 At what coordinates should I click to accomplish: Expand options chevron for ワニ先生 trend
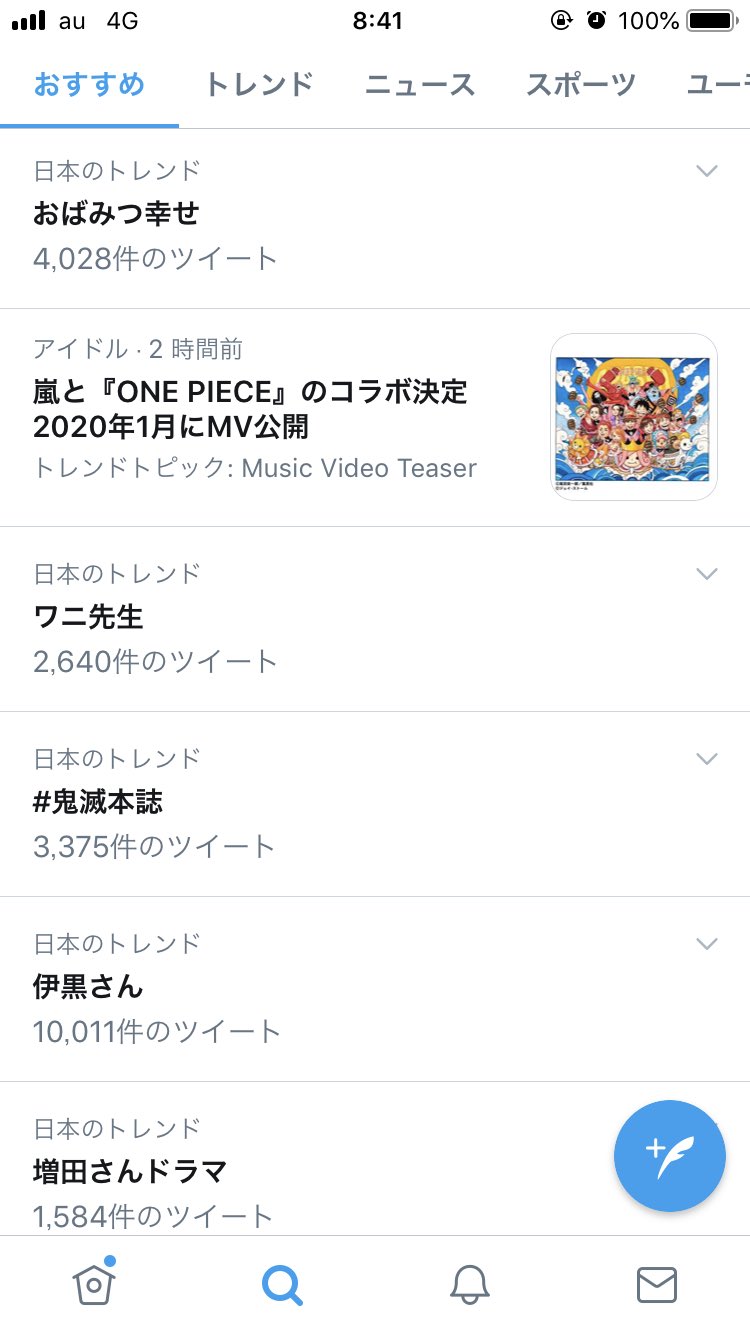click(x=707, y=574)
